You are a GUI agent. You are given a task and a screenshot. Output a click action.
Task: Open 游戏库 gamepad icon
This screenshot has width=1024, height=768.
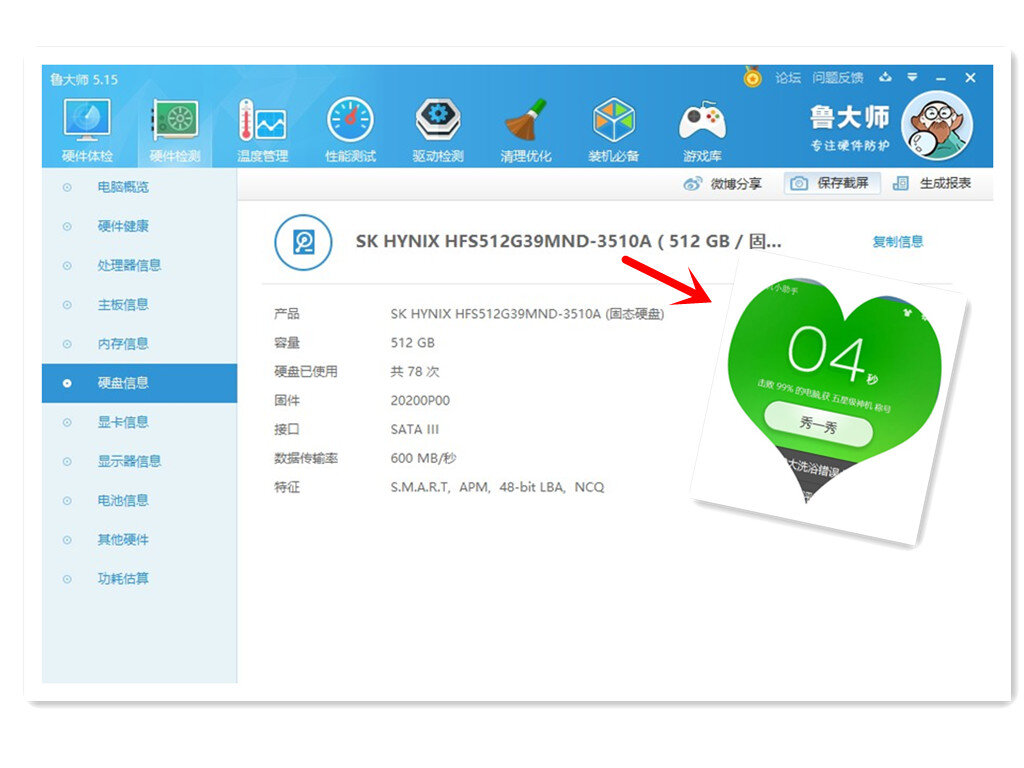point(702,120)
